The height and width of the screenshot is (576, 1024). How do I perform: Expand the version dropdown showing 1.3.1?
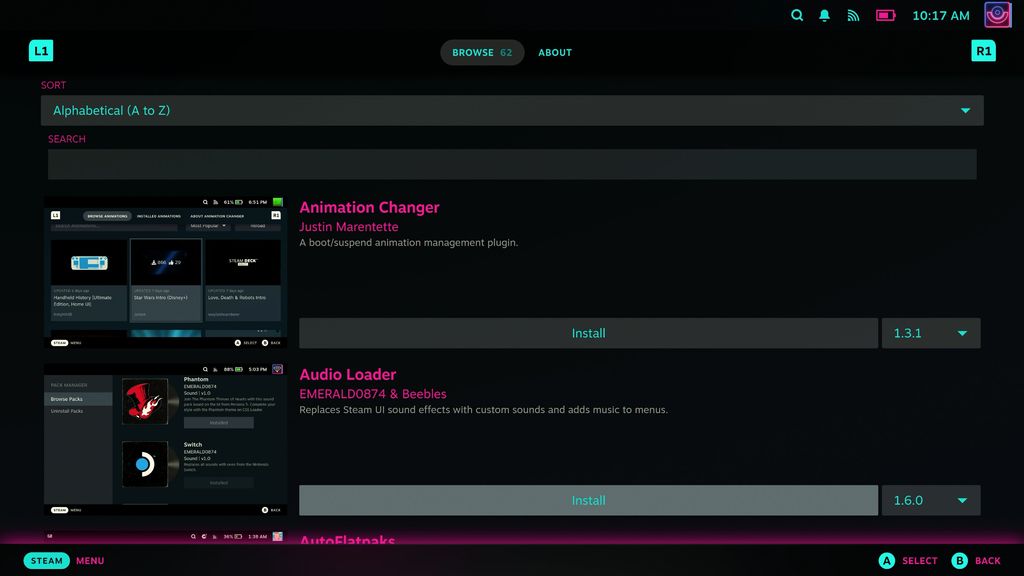tap(930, 333)
